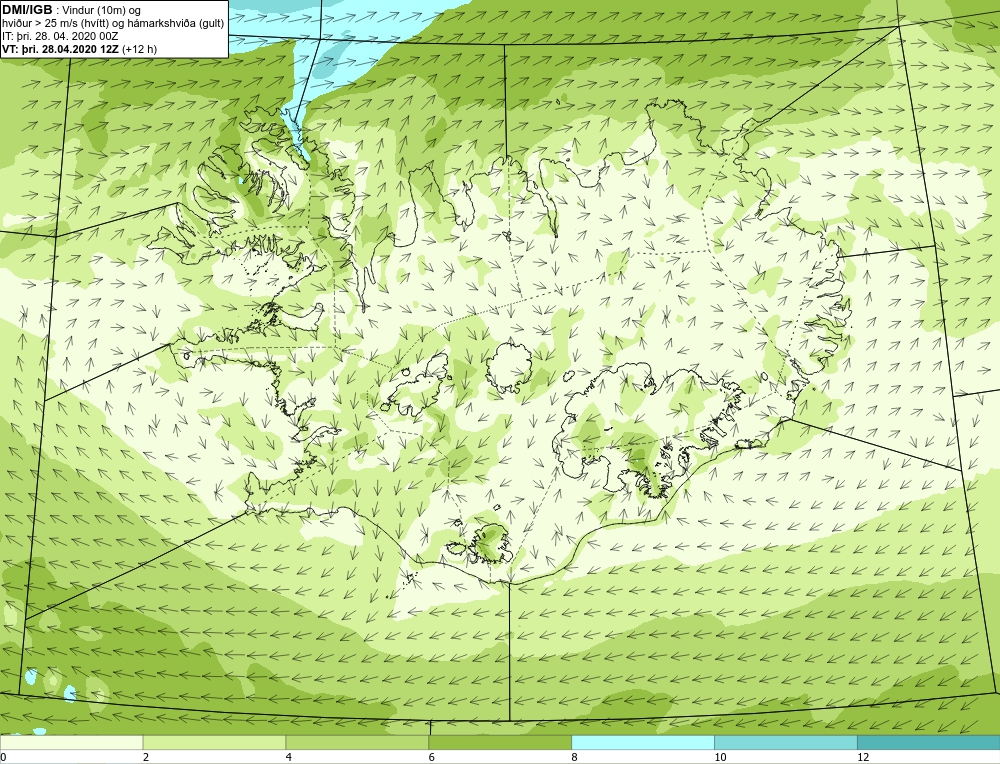Click the '(+12 h)' forecast offset text

point(139,49)
